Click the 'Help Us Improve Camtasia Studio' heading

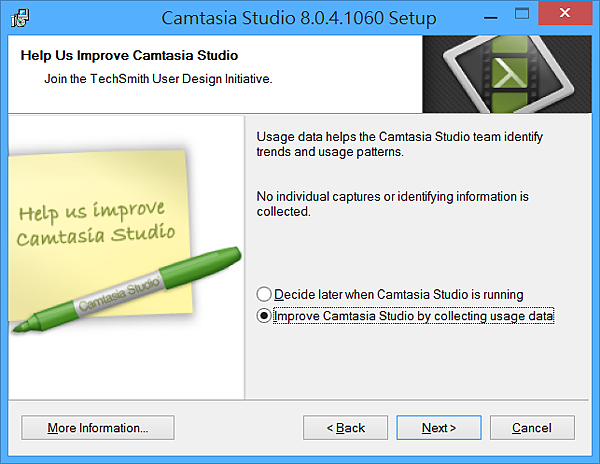click(x=129, y=55)
